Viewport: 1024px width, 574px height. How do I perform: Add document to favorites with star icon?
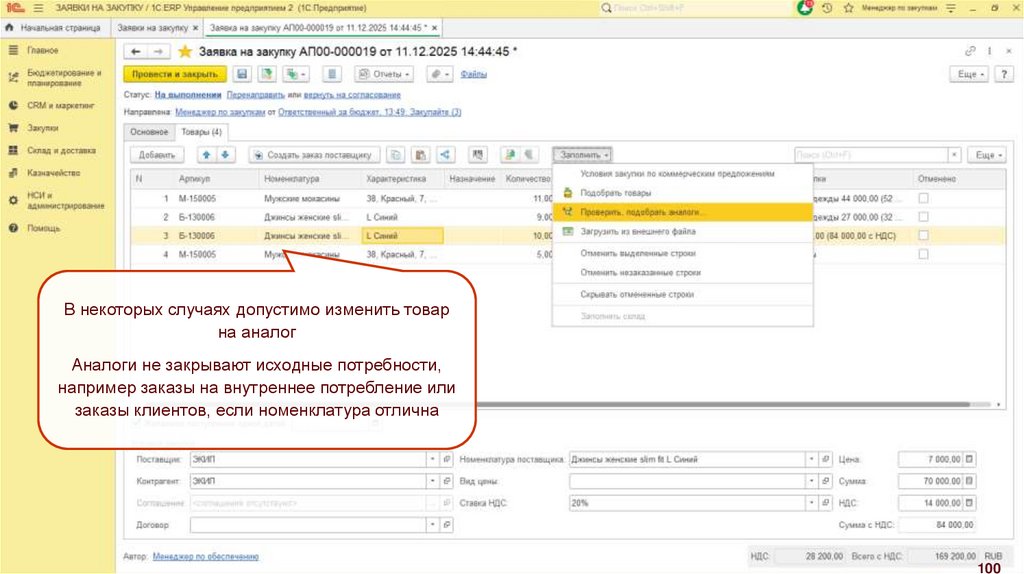[x=184, y=51]
